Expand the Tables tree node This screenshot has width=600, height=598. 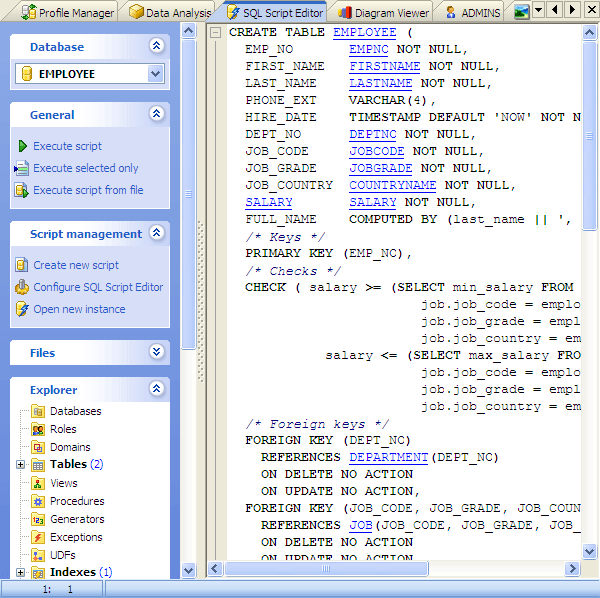point(21,465)
